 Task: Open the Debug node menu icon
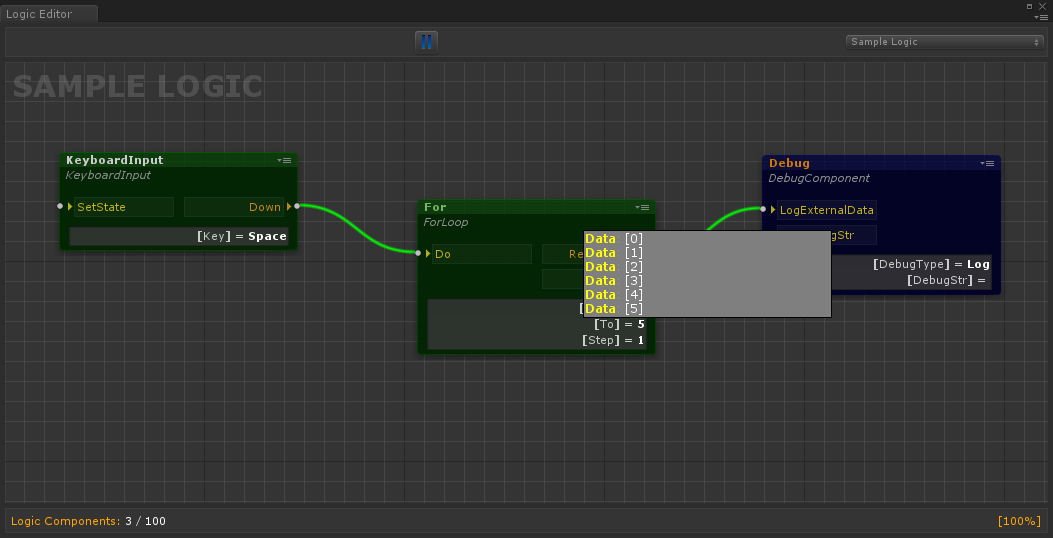point(987,163)
